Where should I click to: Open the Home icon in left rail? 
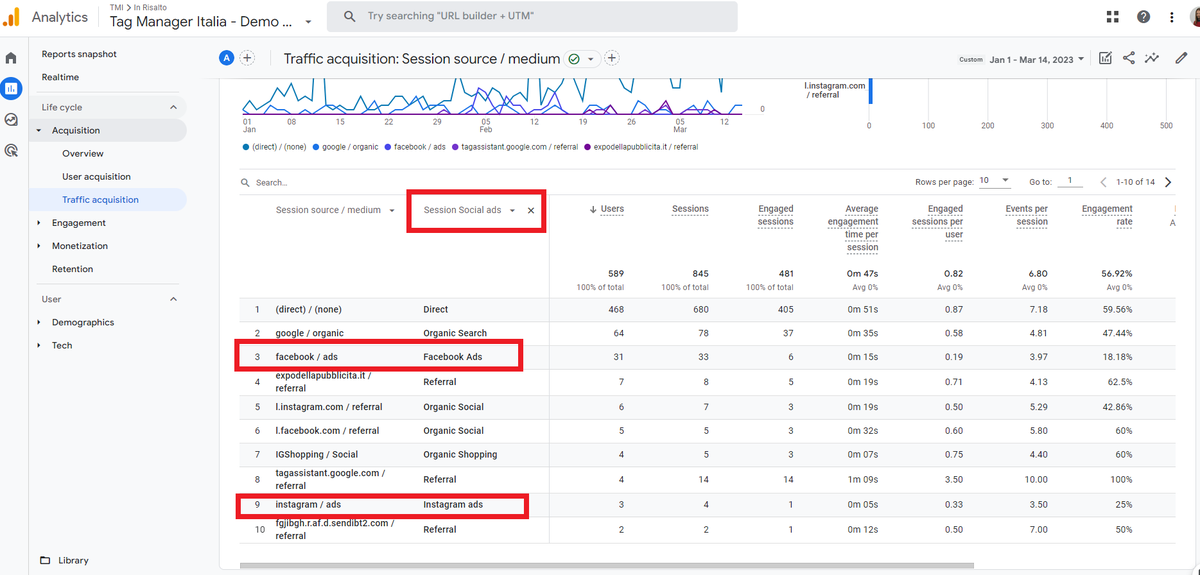pyautogui.click(x=11, y=58)
